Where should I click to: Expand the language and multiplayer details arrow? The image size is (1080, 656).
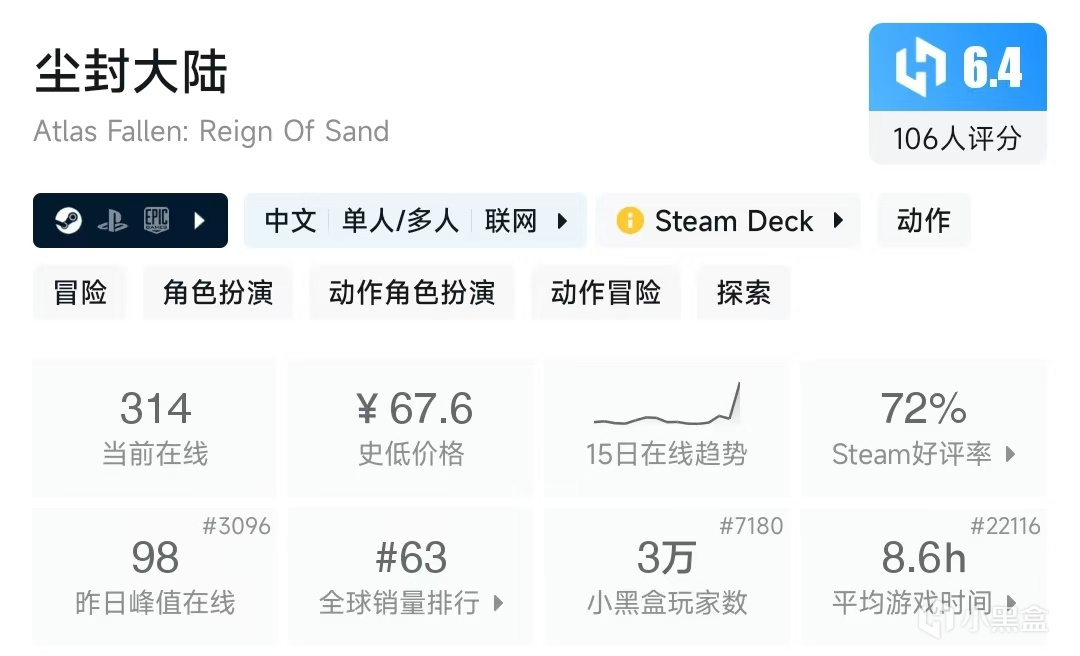pyautogui.click(x=562, y=221)
